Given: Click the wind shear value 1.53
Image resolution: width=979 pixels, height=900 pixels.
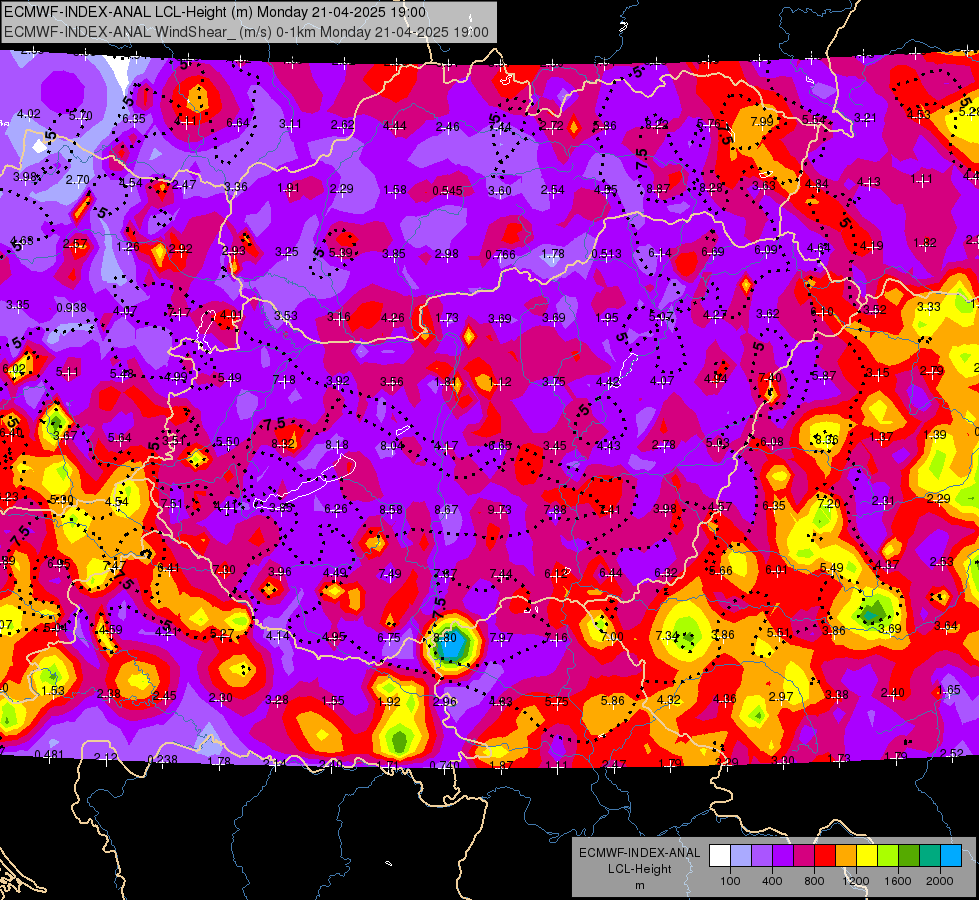Looking at the screenshot, I should (x=53, y=690).
